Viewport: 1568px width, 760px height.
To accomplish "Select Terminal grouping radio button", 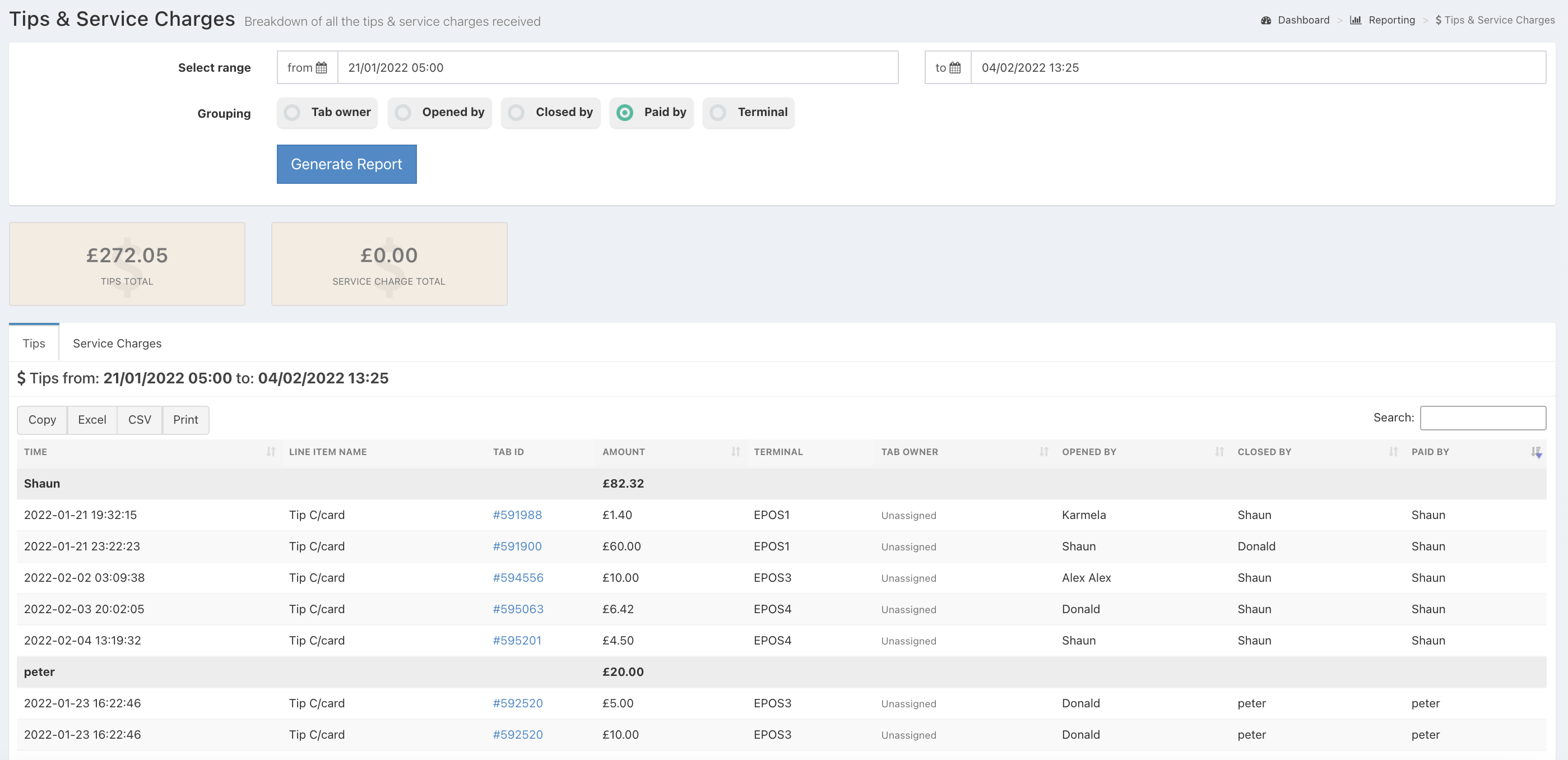I will click(718, 113).
